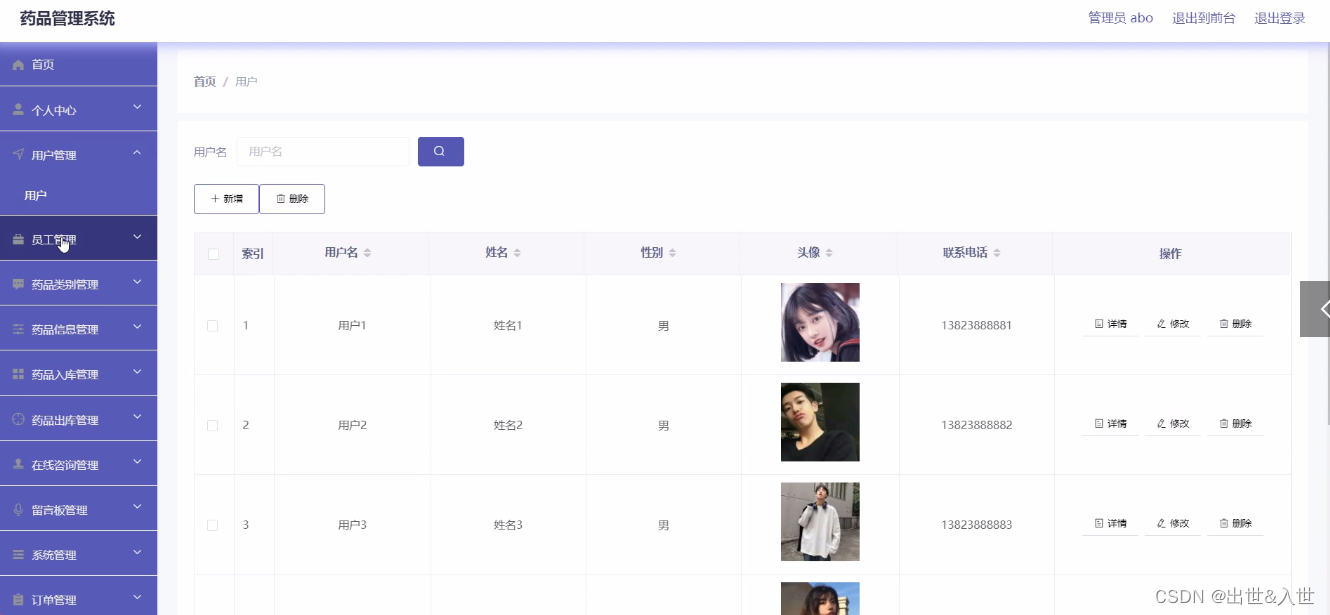1330x615 pixels.
Task: Sort by 用户名 column arrows
Action: coord(367,253)
